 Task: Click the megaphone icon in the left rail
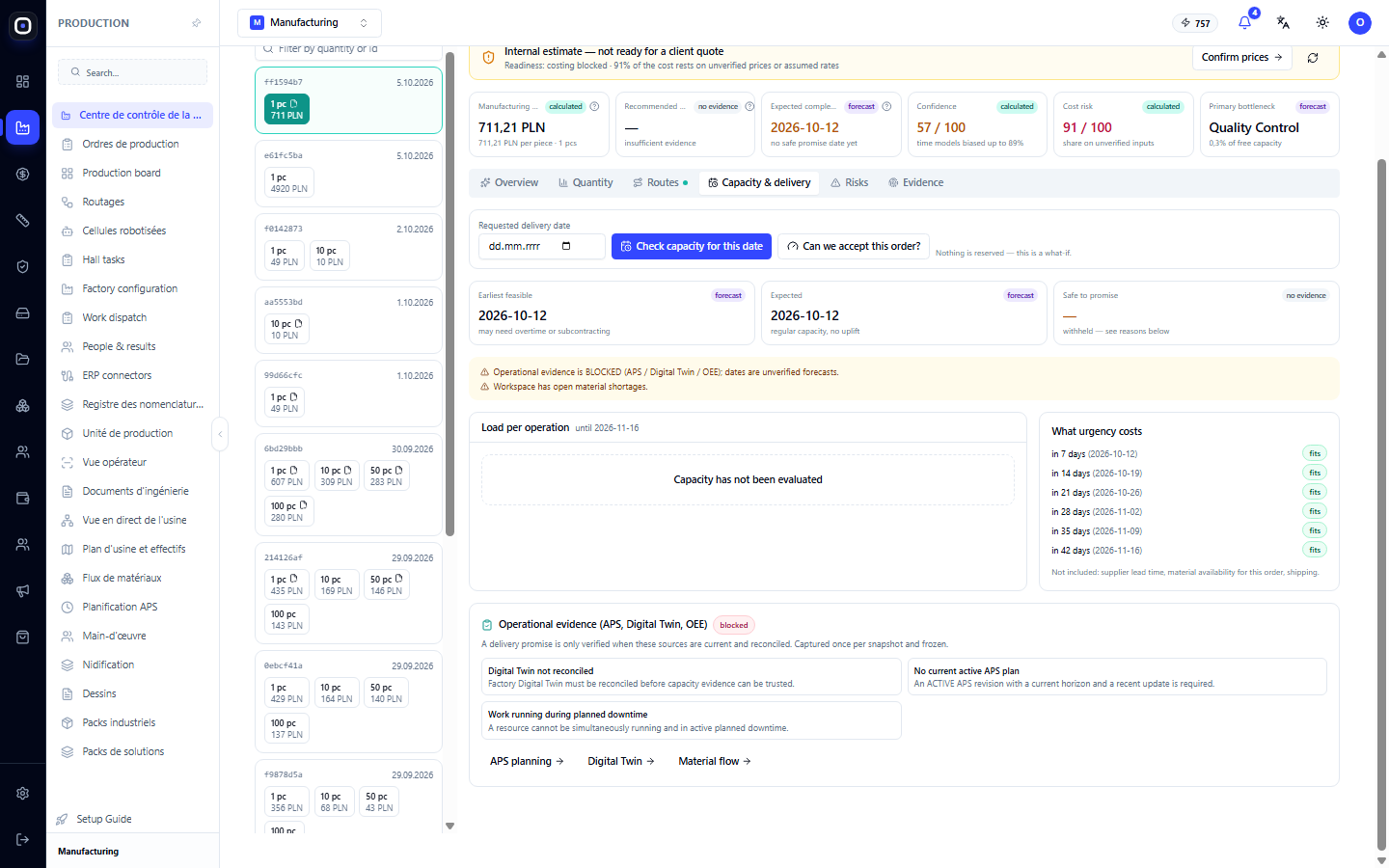[x=22, y=591]
